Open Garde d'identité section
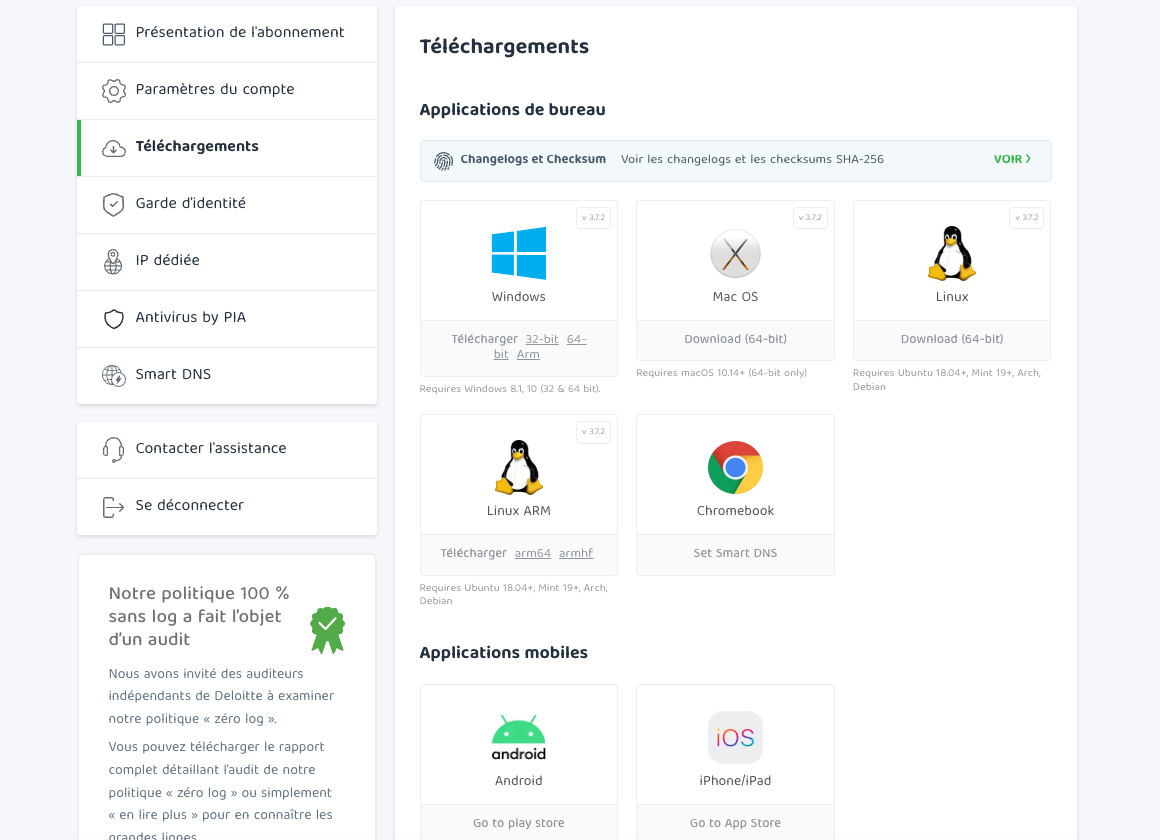The image size is (1160, 840). tap(227, 205)
